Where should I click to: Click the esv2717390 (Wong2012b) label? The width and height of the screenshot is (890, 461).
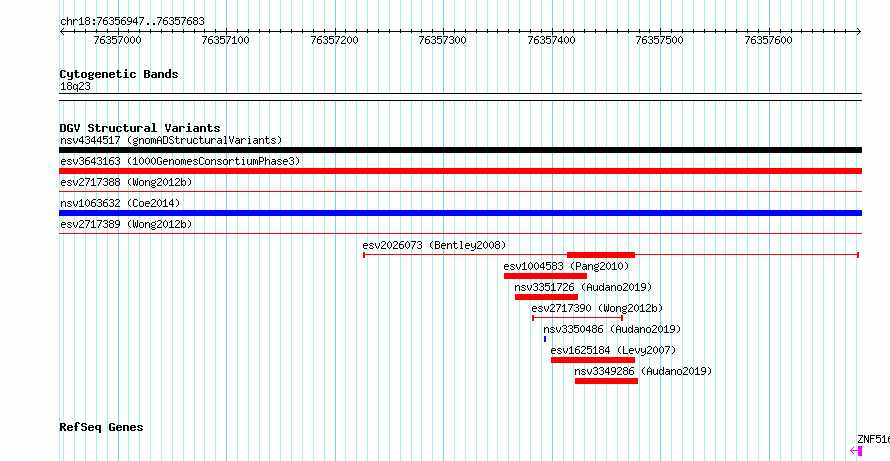pos(597,308)
